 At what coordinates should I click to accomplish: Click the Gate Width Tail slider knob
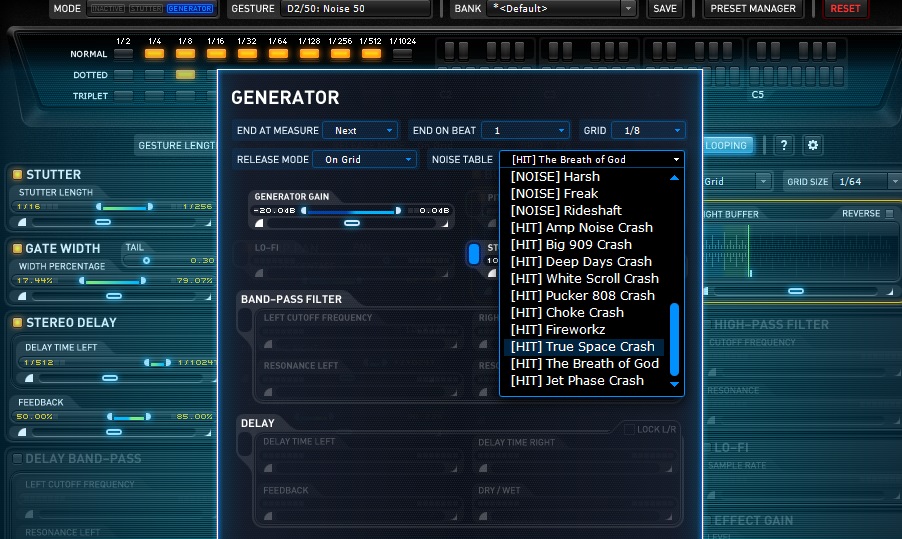tap(146, 261)
